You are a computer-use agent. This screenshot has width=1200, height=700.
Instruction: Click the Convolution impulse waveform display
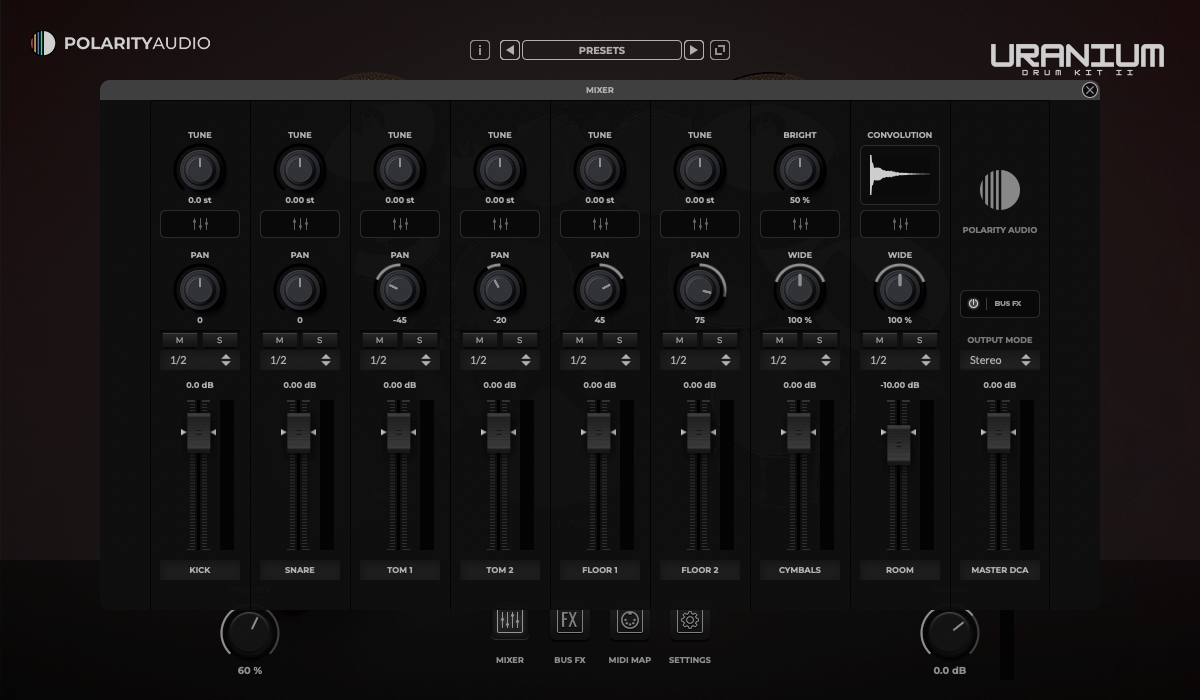[900, 175]
